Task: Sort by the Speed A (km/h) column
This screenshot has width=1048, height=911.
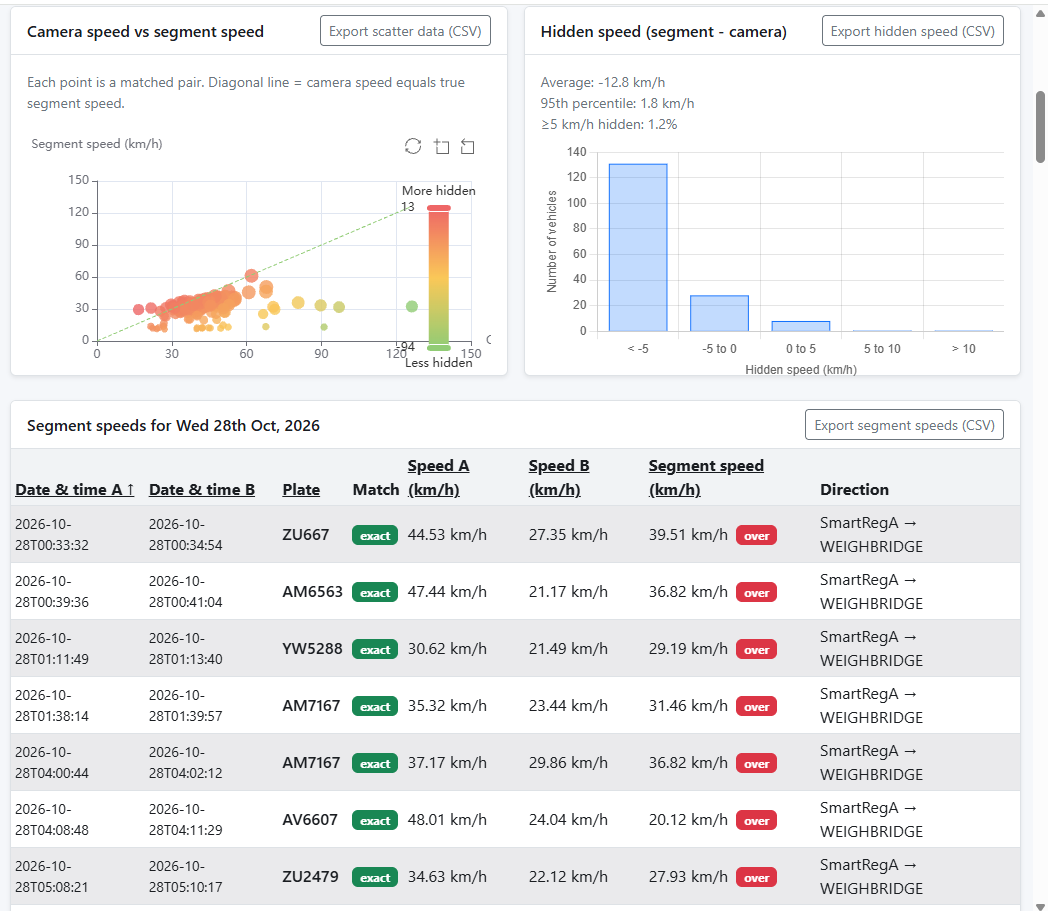Action: tap(438, 477)
